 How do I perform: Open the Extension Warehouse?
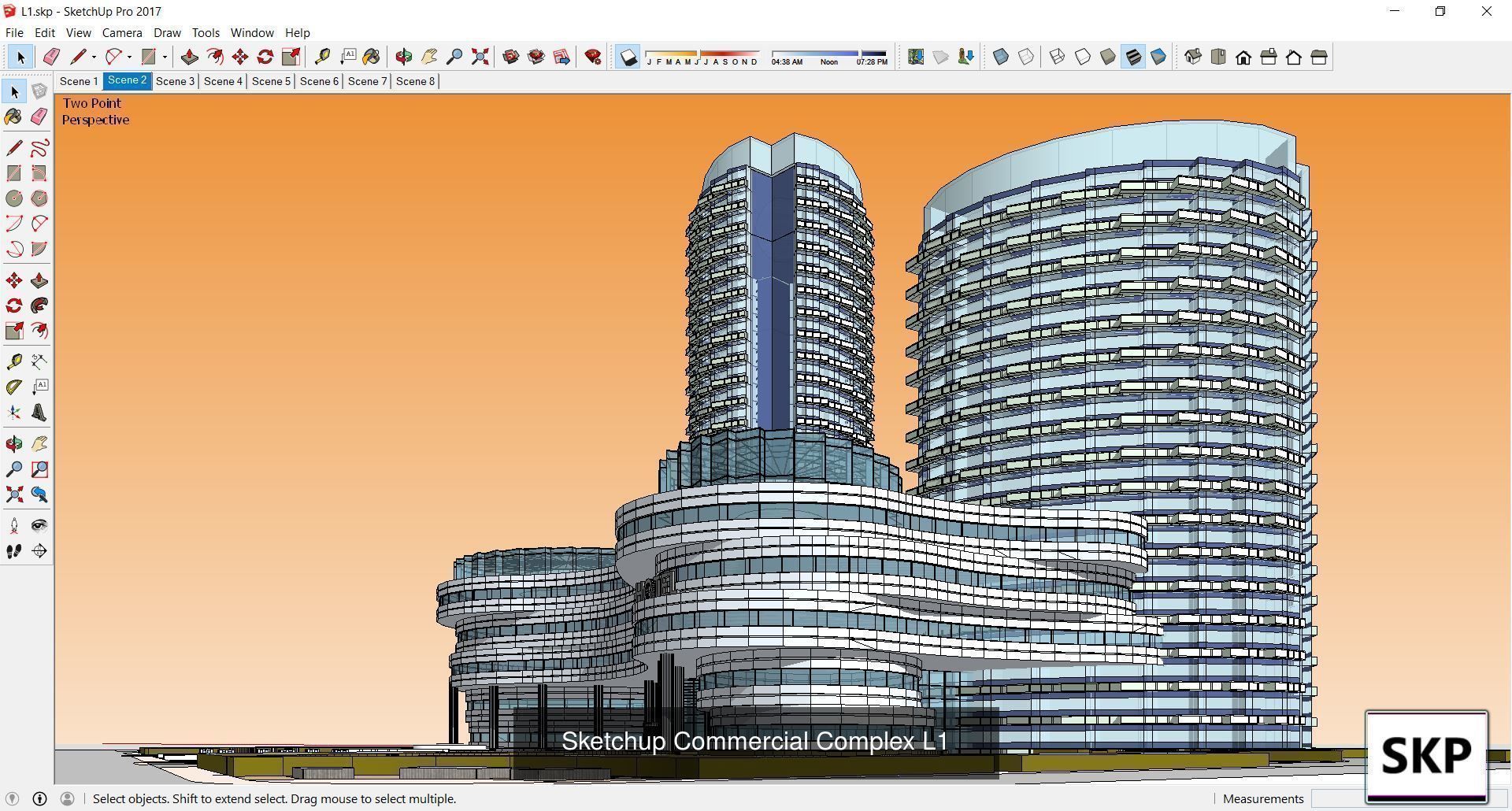click(x=536, y=57)
